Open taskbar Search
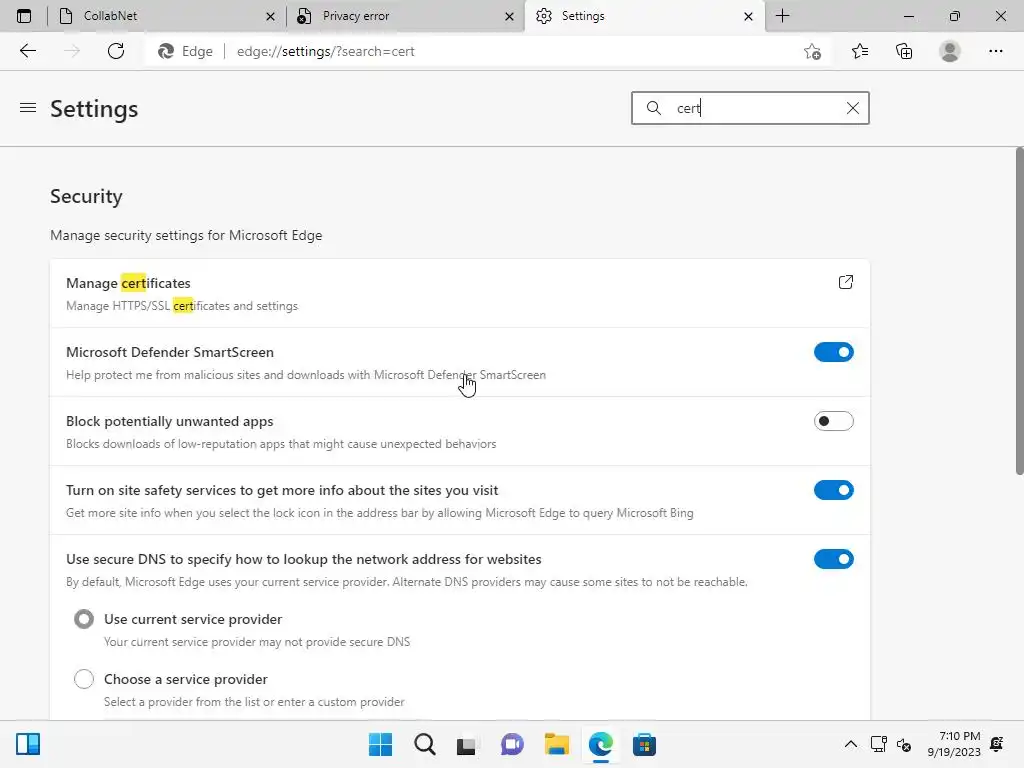This screenshot has width=1024, height=768. [424, 744]
